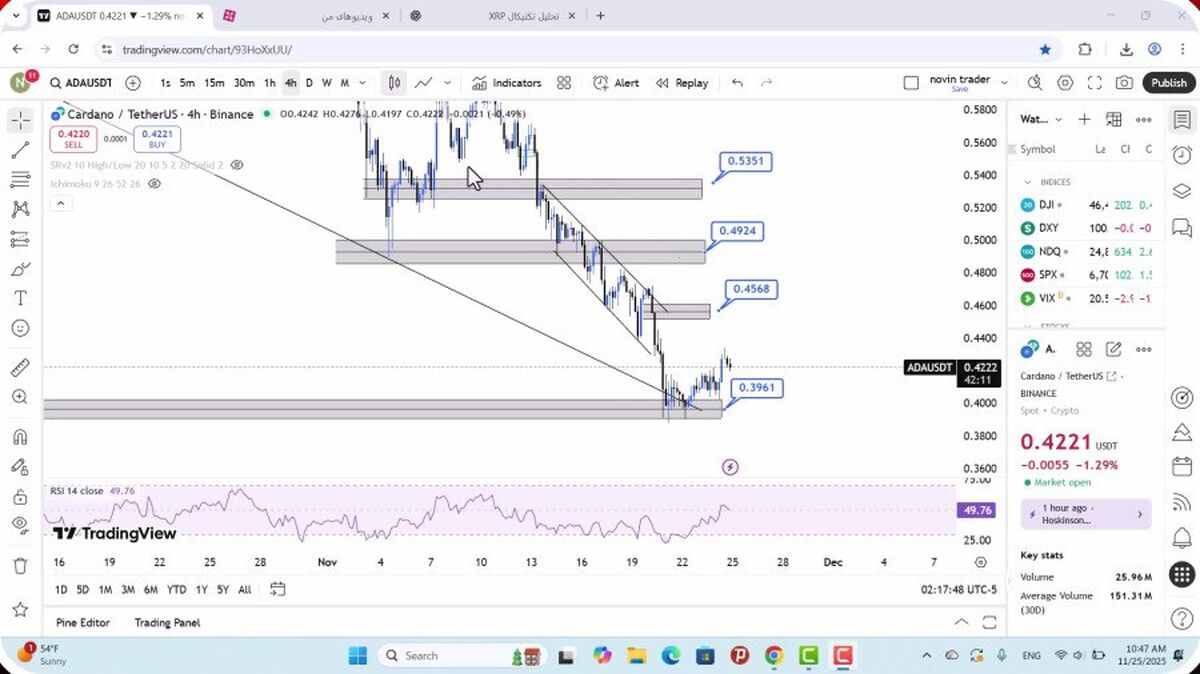Open the watchlist name dropdown

coord(1042,119)
